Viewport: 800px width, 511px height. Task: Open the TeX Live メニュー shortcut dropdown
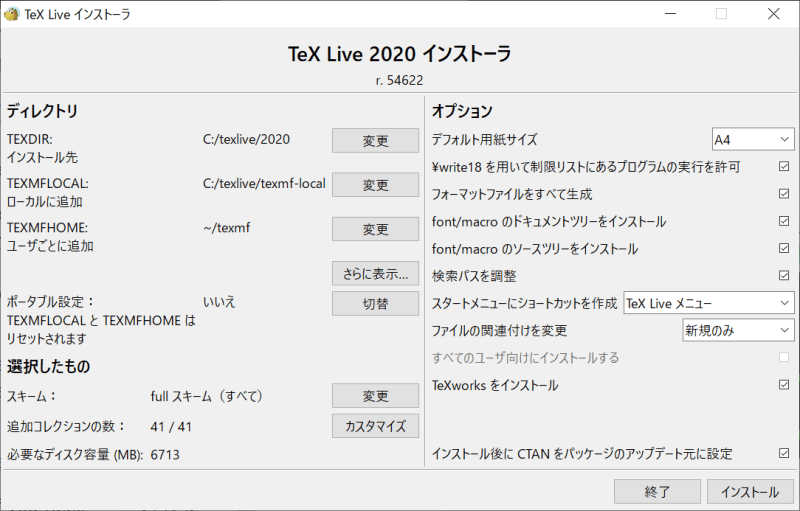pyautogui.click(x=707, y=302)
